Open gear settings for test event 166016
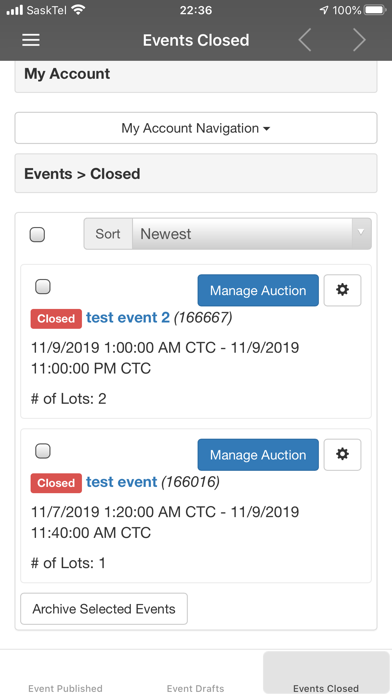 pos(342,455)
